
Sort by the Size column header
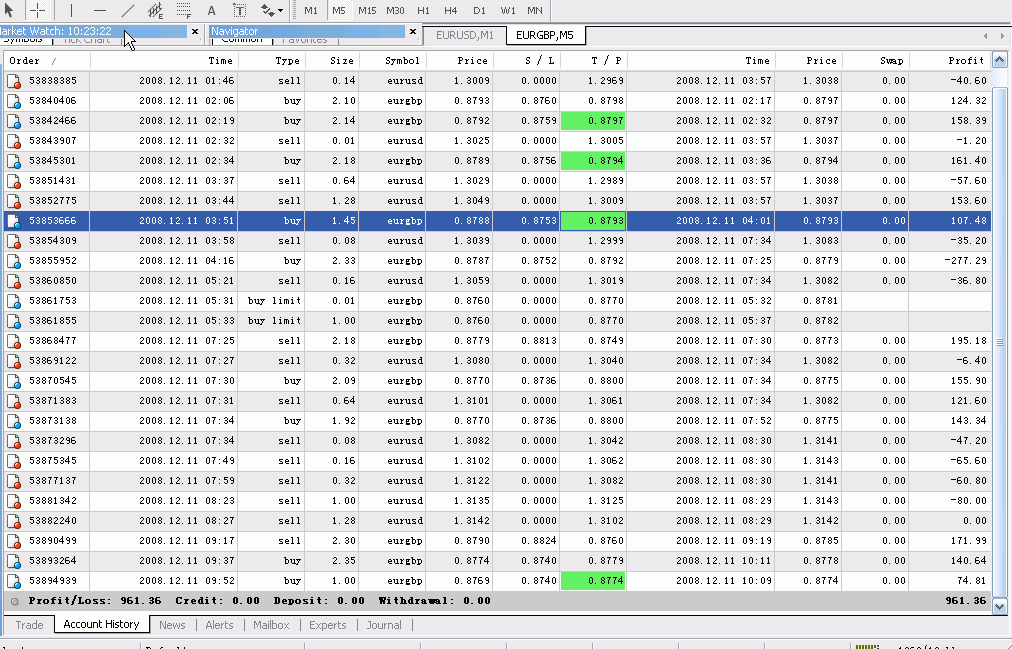332,61
